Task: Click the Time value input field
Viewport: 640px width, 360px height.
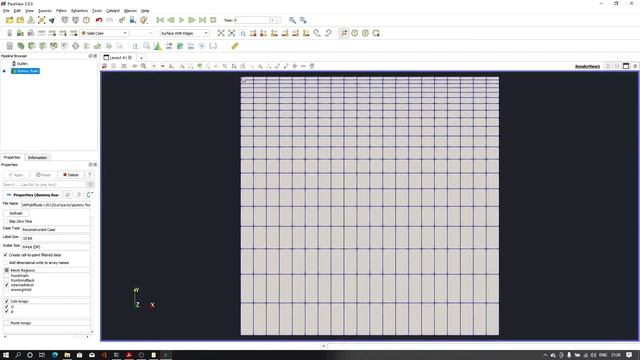Action: pyautogui.click(x=251, y=20)
